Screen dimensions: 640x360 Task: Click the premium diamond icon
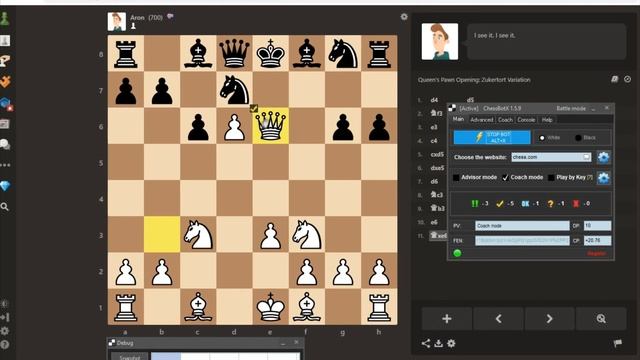5,186
